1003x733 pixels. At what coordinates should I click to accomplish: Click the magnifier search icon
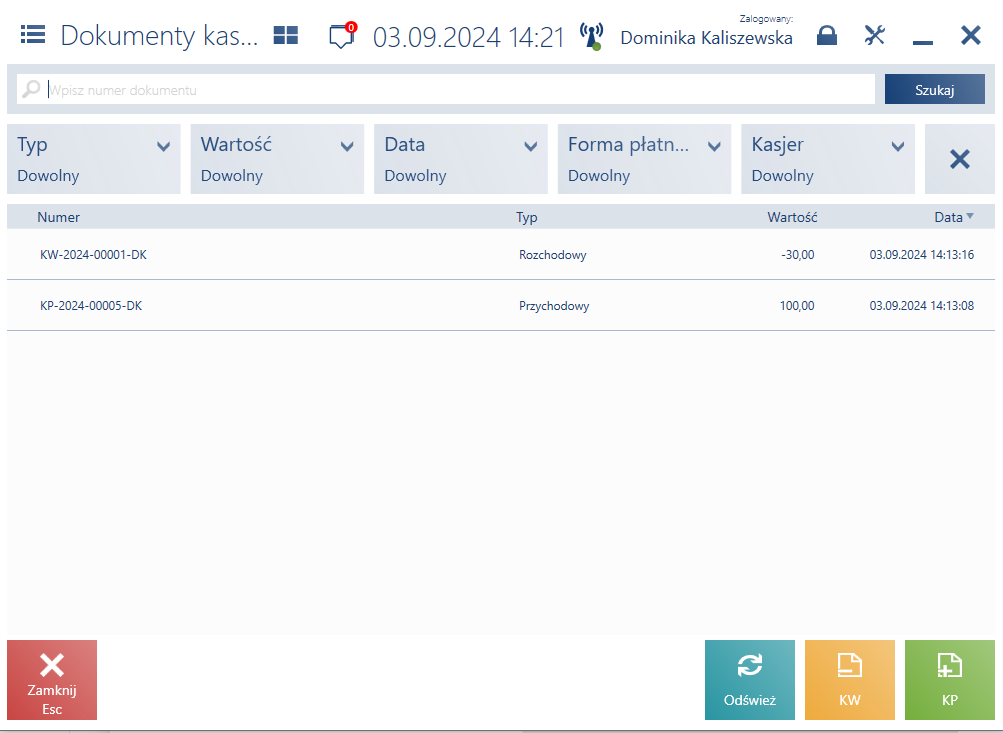pyautogui.click(x=31, y=89)
